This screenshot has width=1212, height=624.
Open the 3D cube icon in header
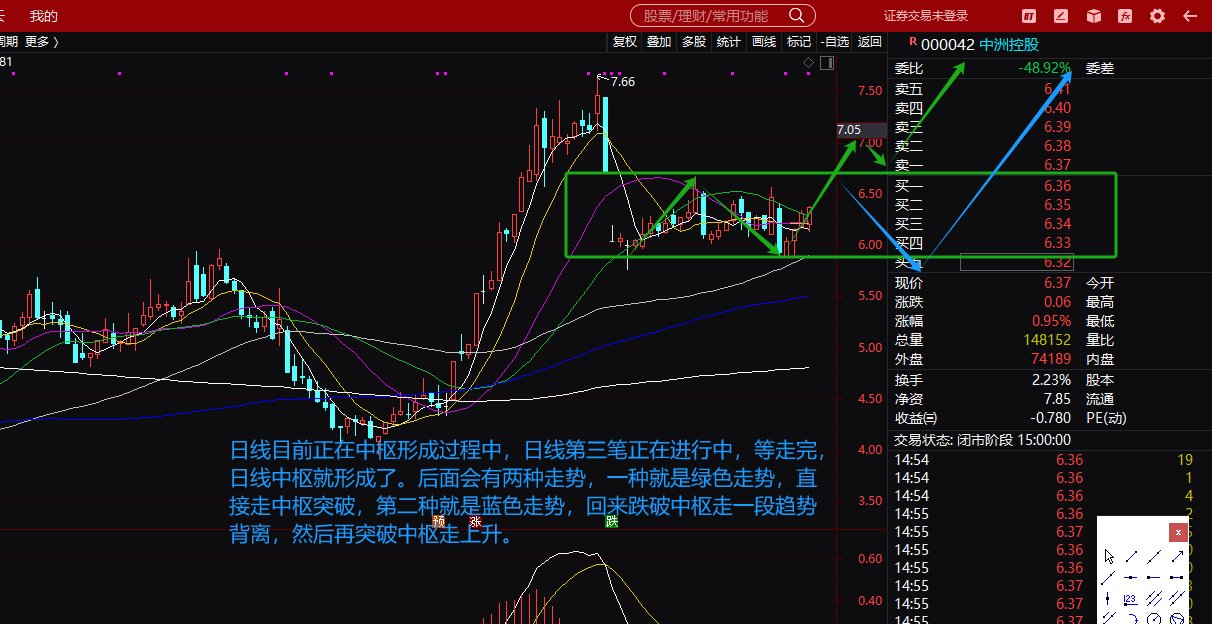click(1094, 16)
